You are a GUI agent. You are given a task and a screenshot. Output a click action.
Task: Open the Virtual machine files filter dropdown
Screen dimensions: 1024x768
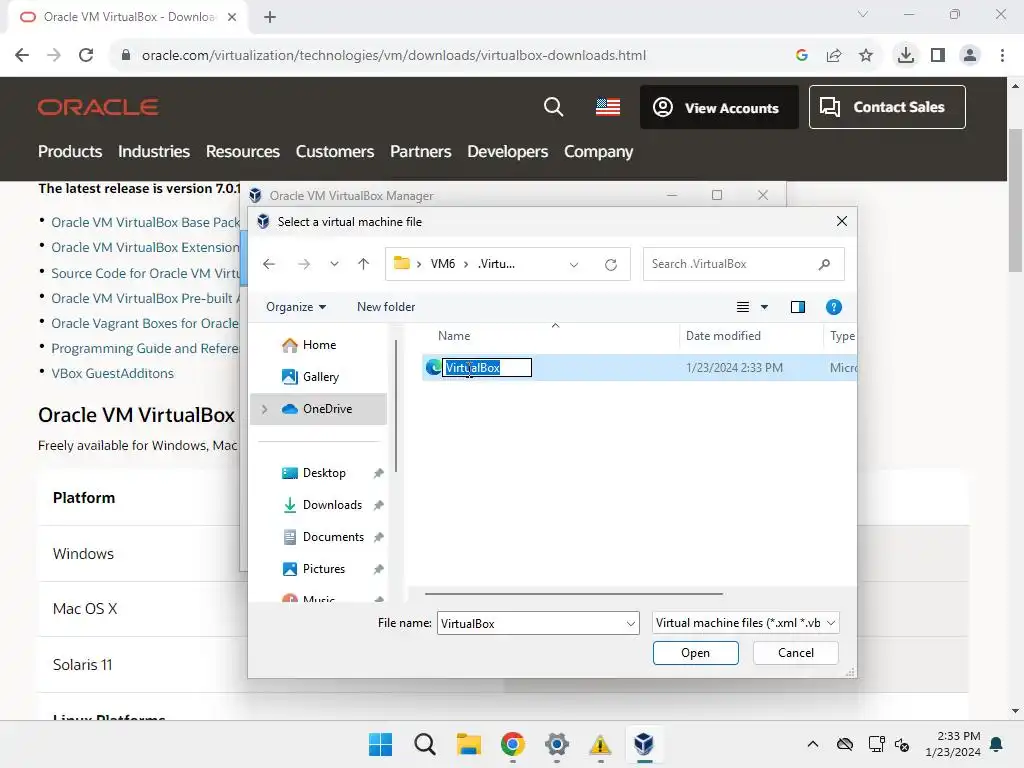coord(745,623)
